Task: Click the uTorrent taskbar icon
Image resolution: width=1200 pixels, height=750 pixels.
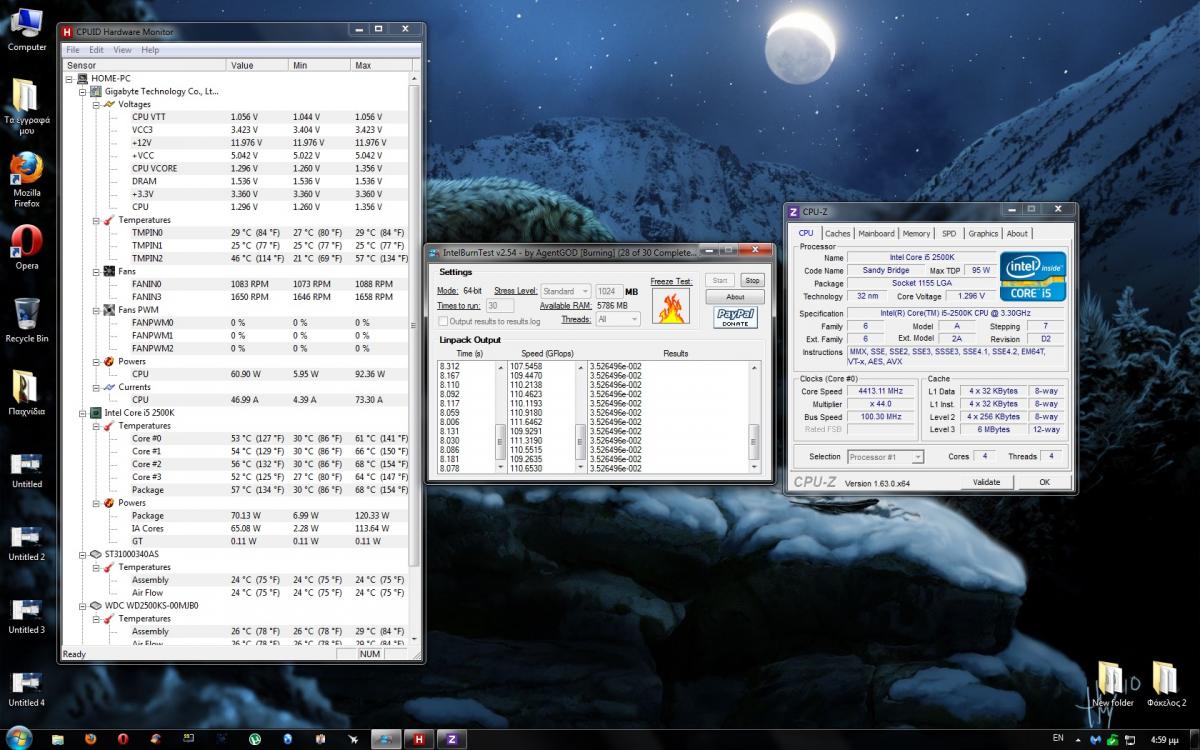Action: point(255,739)
